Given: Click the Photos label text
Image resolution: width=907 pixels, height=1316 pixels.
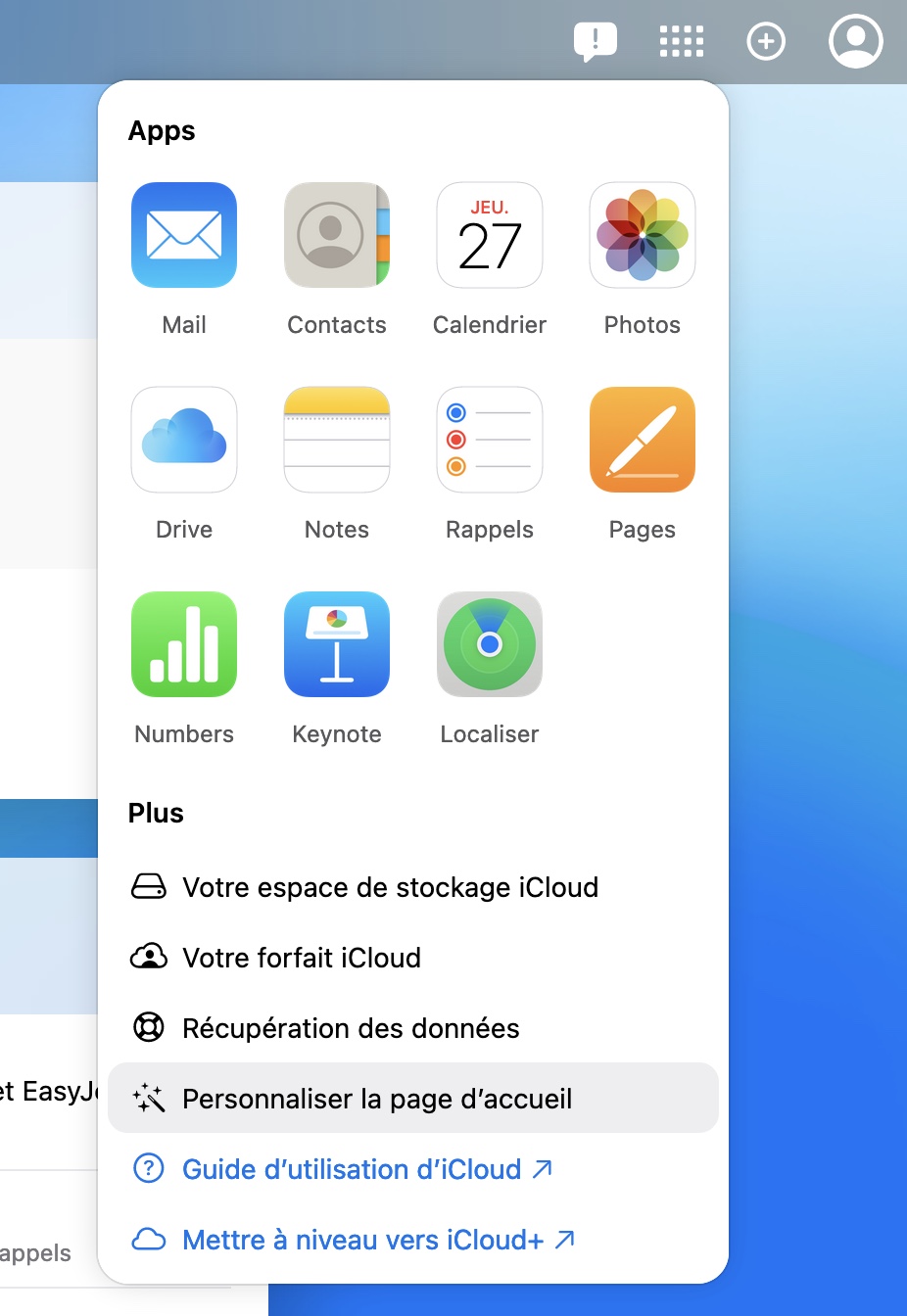Looking at the screenshot, I should 643,325.
